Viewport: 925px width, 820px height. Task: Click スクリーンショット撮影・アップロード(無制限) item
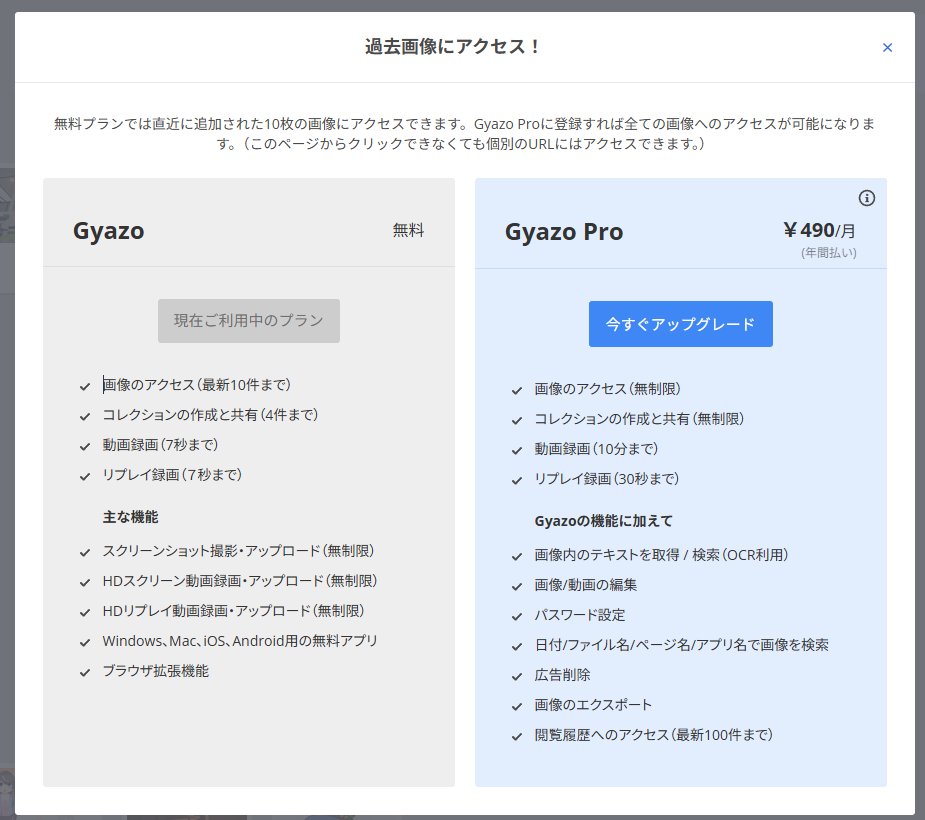(x=238, y=551)
